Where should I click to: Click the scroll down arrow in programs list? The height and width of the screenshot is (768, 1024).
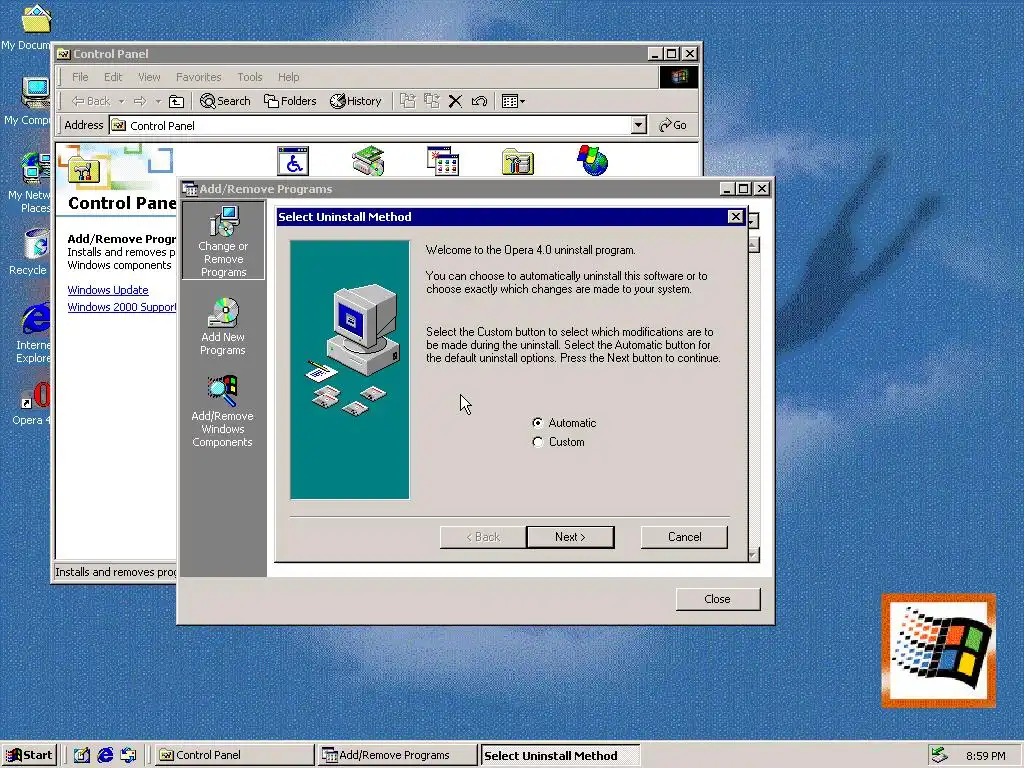(x=753, y=555)
